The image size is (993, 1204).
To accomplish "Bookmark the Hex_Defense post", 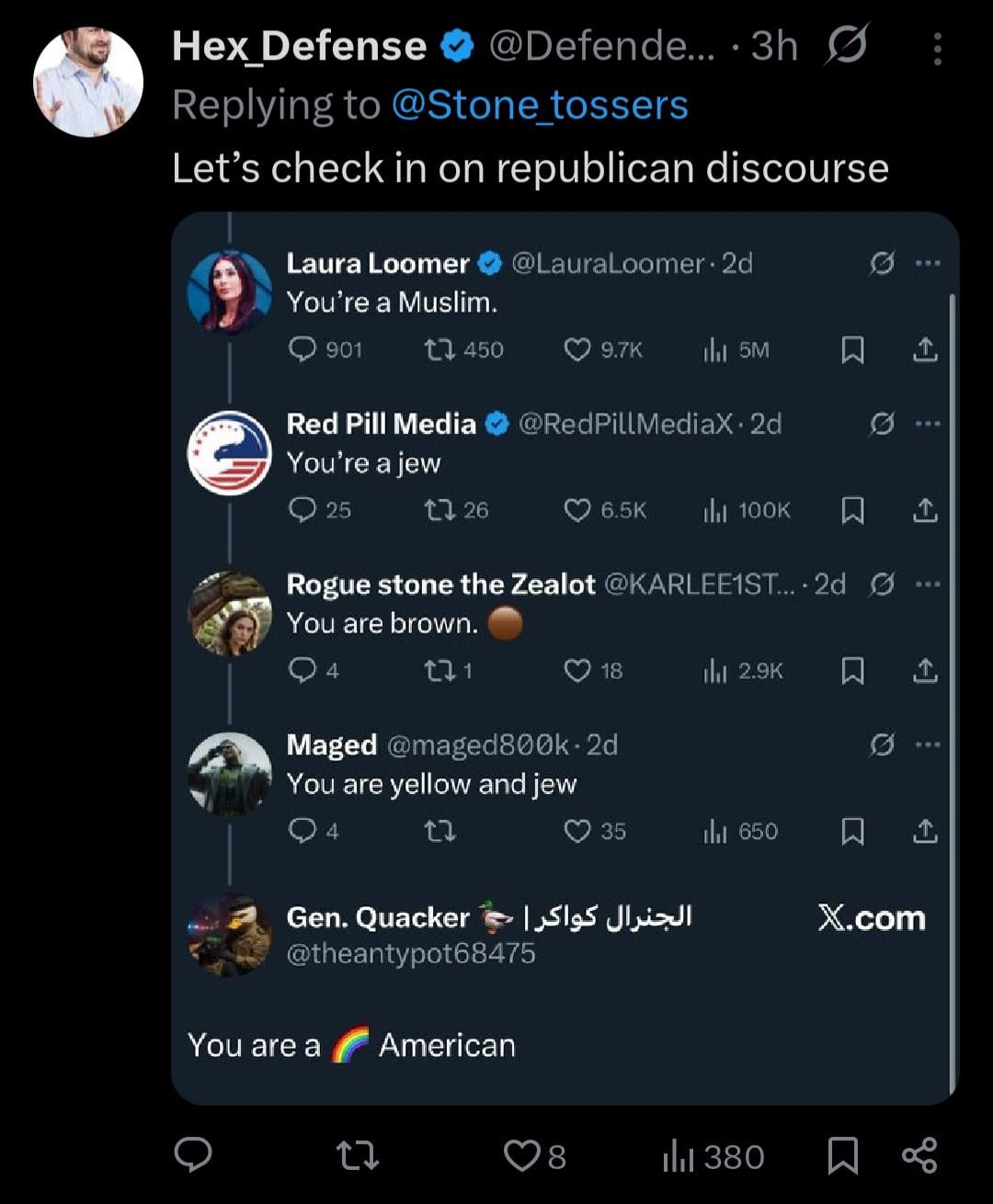I will [842, 1155].
